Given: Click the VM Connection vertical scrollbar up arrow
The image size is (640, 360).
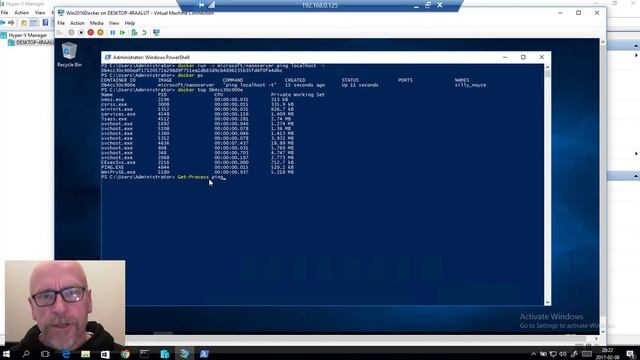Looking at the screenshot, I should pyautogui.click(x=602, y=42).
